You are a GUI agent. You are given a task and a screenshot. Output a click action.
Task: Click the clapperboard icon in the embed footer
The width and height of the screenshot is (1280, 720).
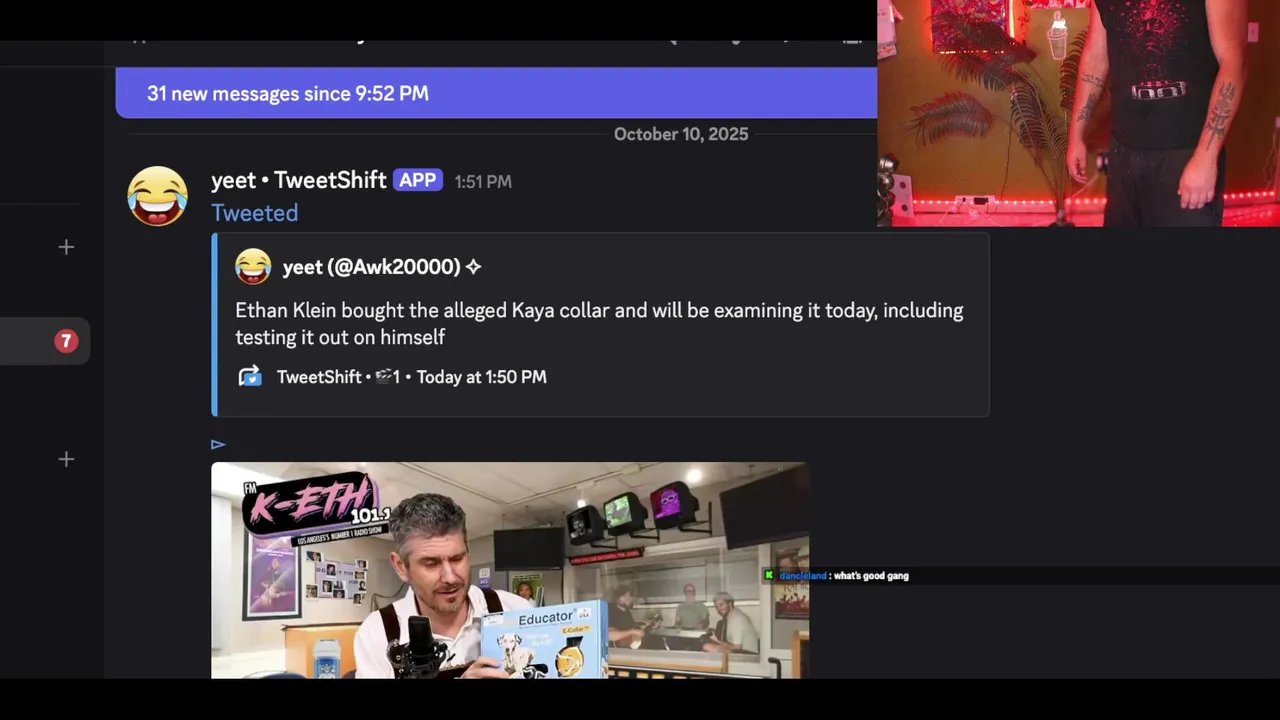click(x=383, y=377)
